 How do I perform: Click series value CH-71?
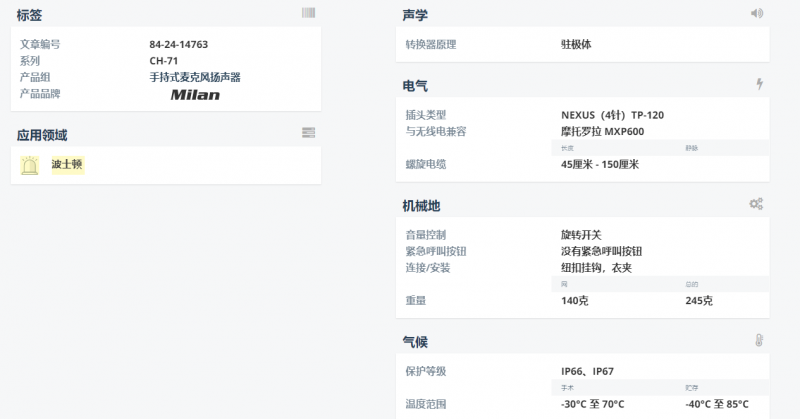[x=164, y=60]
